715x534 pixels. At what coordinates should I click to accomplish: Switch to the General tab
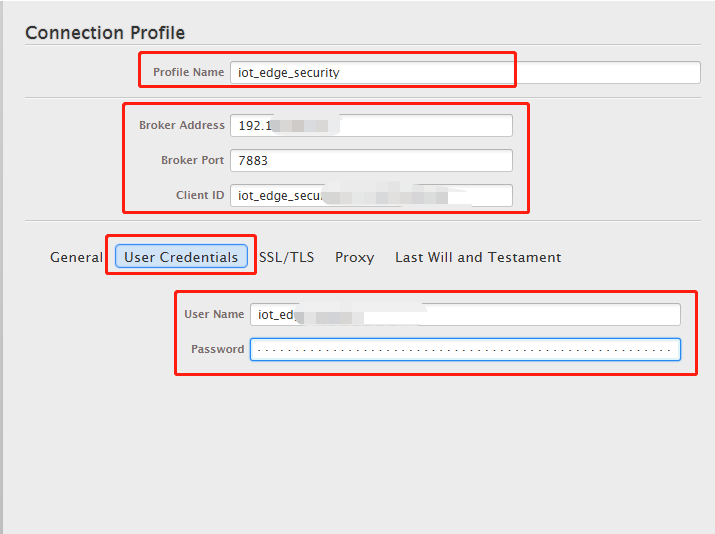76,257
